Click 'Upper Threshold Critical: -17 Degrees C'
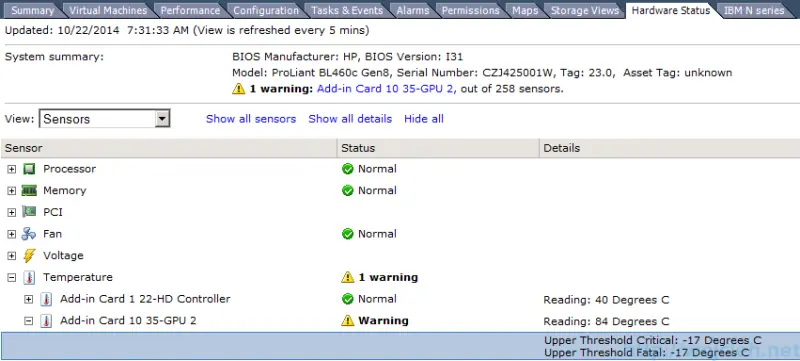Image resolution: width=800 pixels, height=361 pixels. [x=653, y=341]
